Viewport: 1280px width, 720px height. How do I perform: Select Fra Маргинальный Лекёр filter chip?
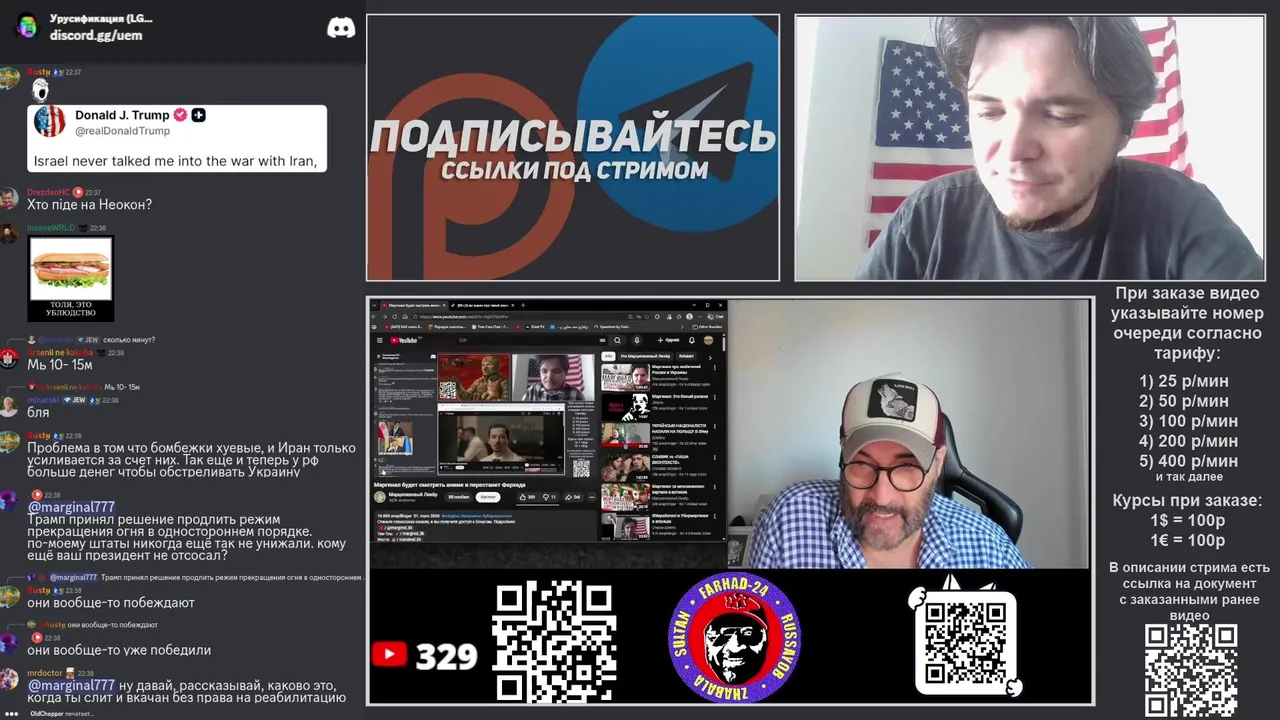[645, 356]
